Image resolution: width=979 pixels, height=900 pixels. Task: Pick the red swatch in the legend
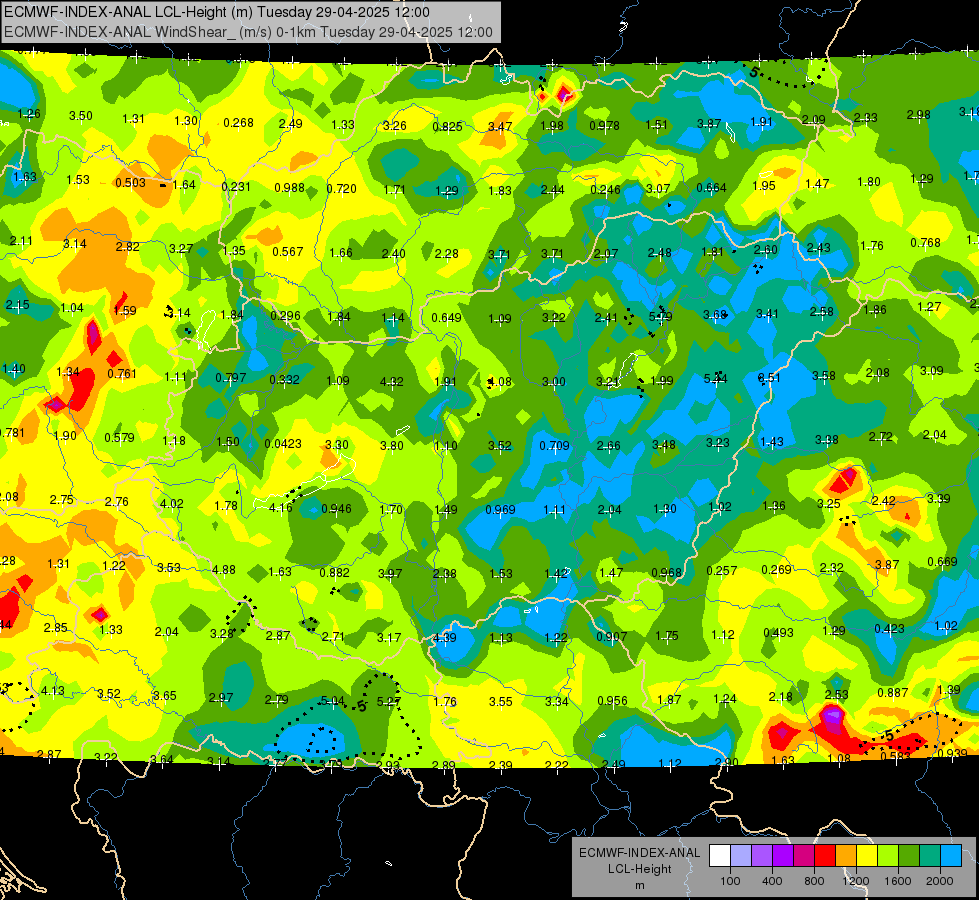pyautogui.click(x=825, y=856)
